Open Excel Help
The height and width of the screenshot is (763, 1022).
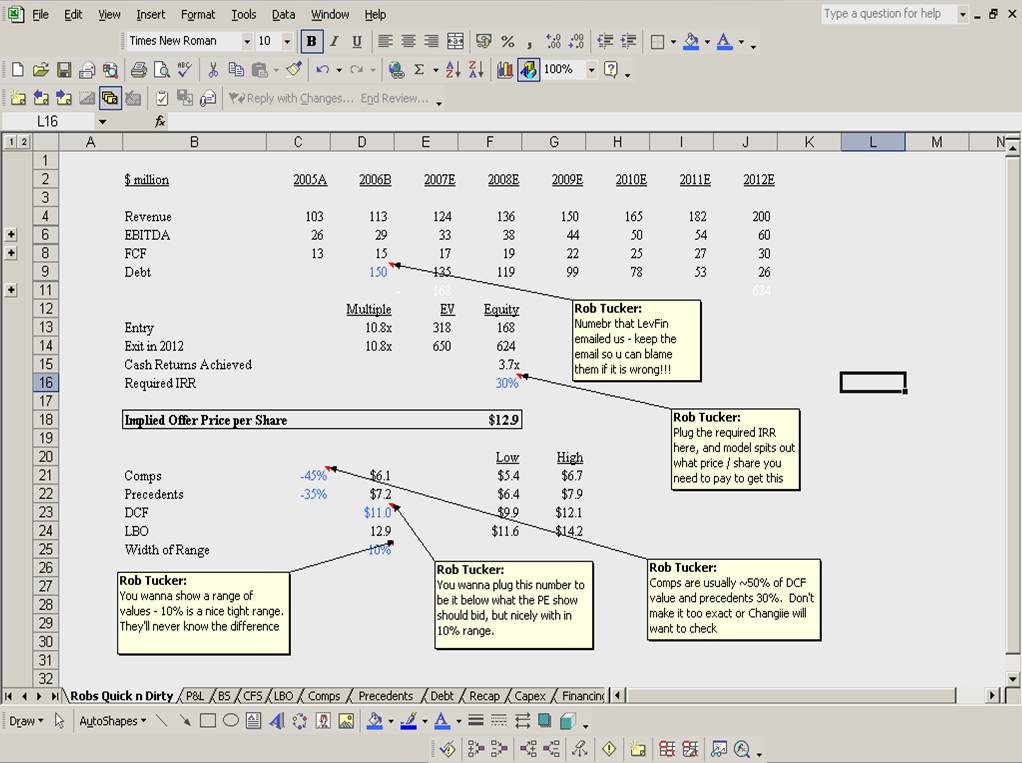click(x=611, y=70)
